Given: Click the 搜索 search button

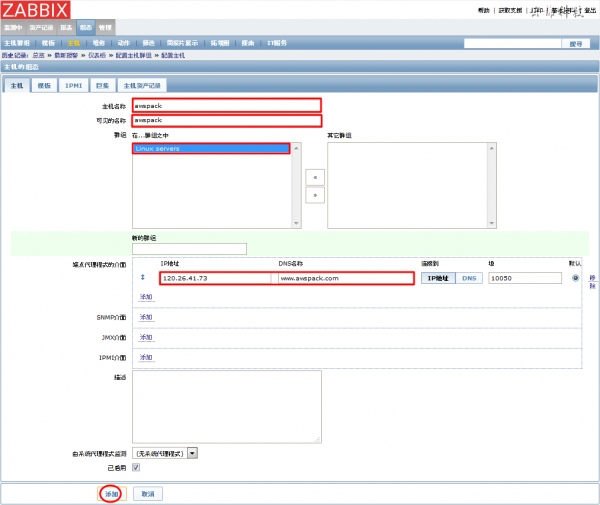Looking at the screenshot, I should pos(575,44).
